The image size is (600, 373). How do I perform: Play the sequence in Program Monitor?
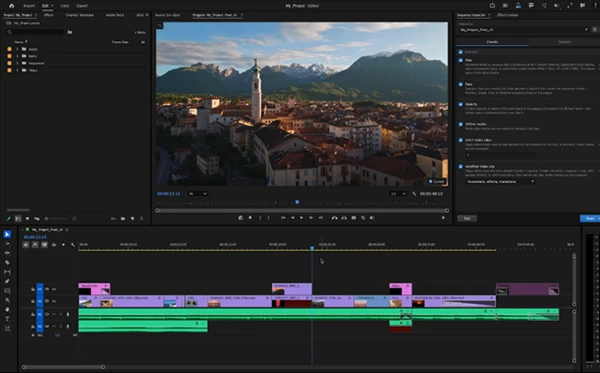302,218
